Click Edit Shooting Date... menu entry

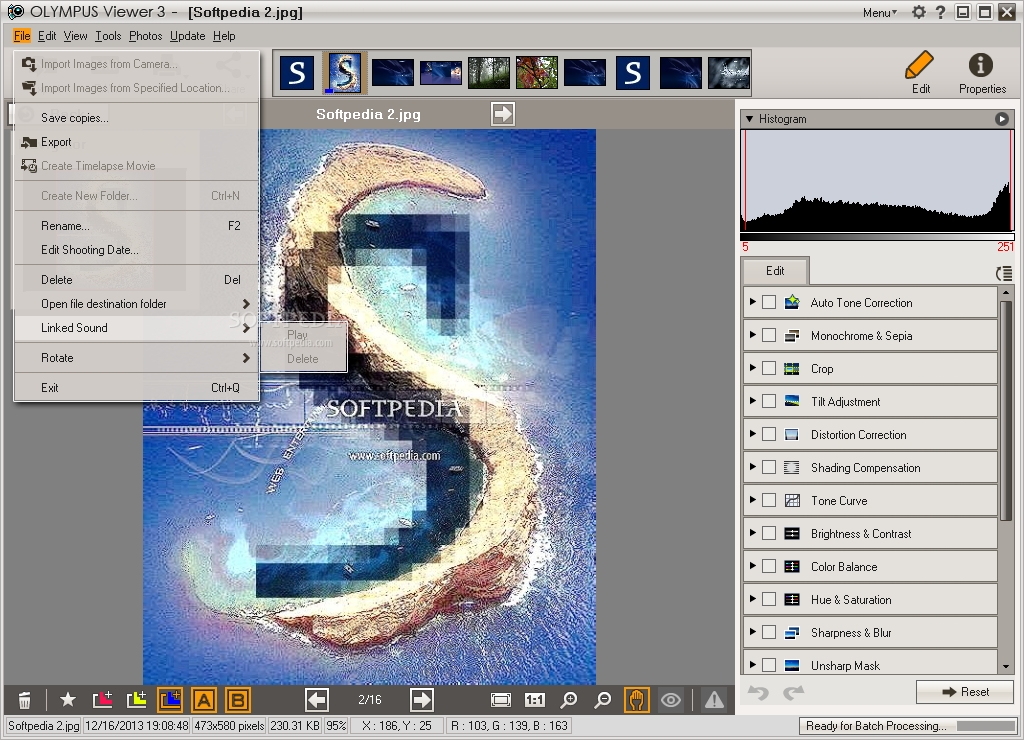pos(136,249)
